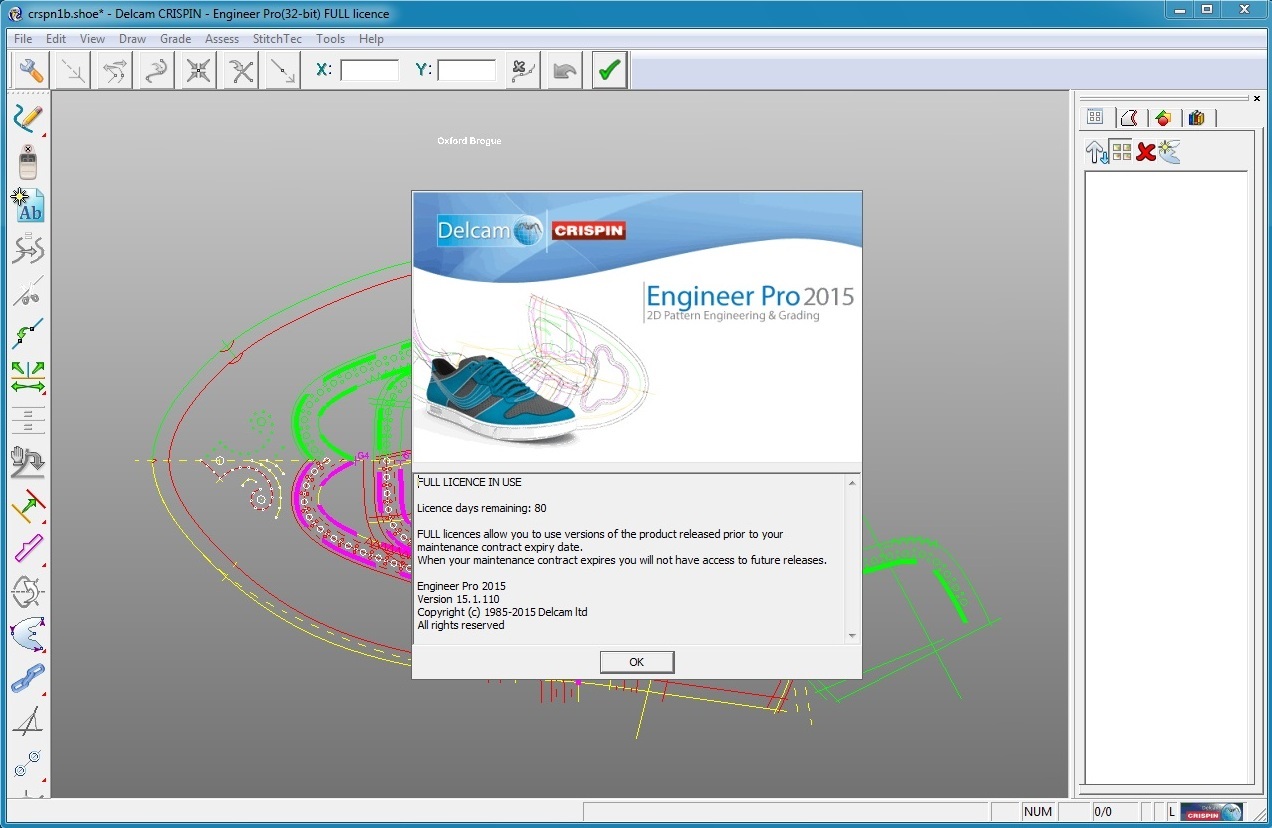
Task: Select the Ab text tool
Action: pyautogui.click(x=28, y=204)
